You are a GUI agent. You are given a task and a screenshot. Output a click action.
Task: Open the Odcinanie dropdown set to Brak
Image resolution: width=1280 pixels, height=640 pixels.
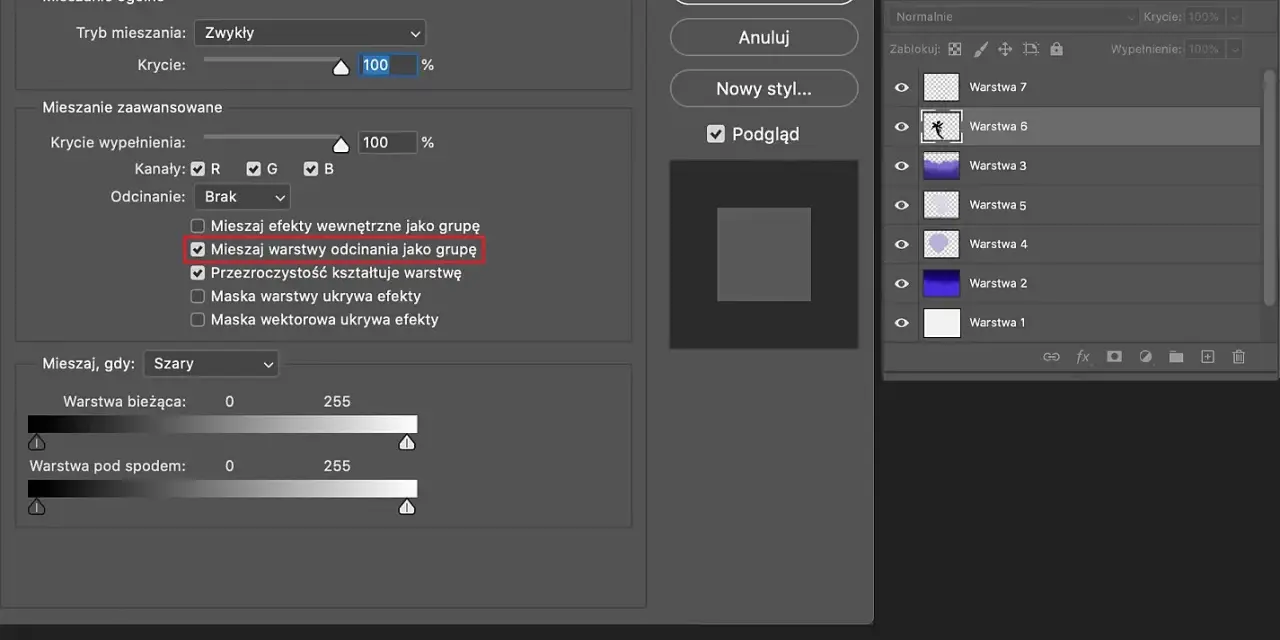tap(242, 197)
